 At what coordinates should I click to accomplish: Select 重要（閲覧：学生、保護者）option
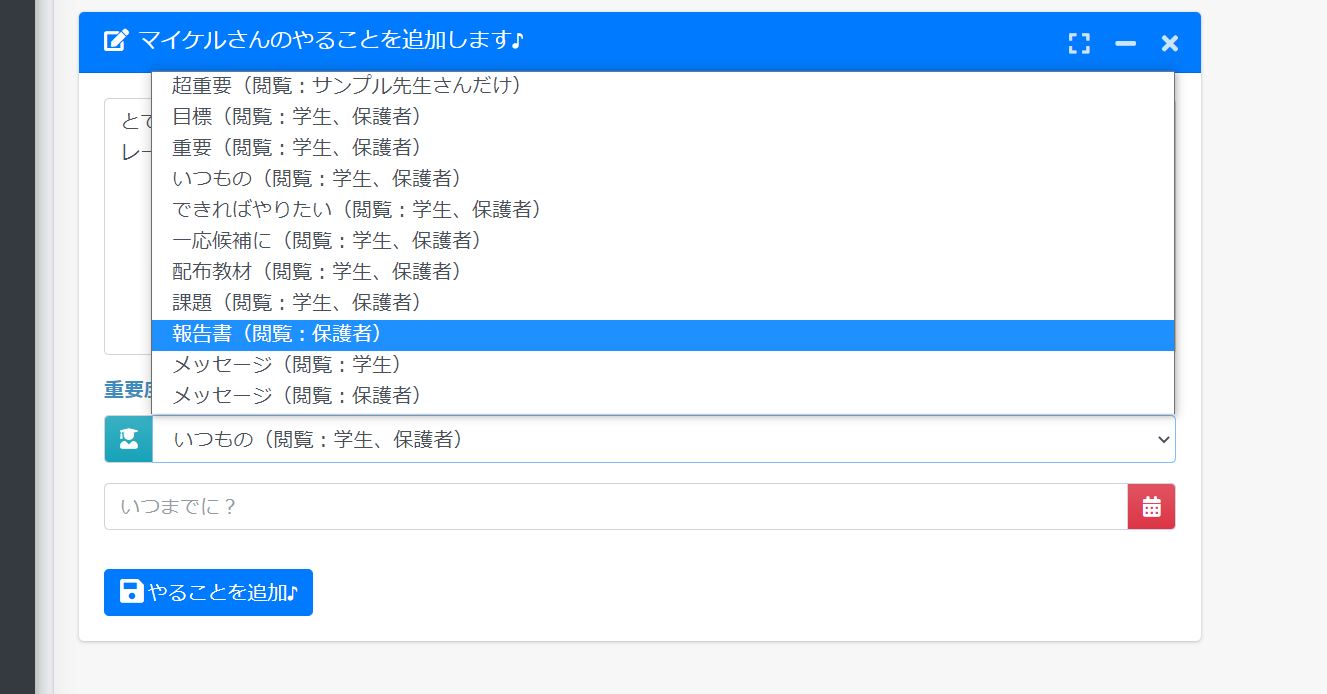pos(295,147)
